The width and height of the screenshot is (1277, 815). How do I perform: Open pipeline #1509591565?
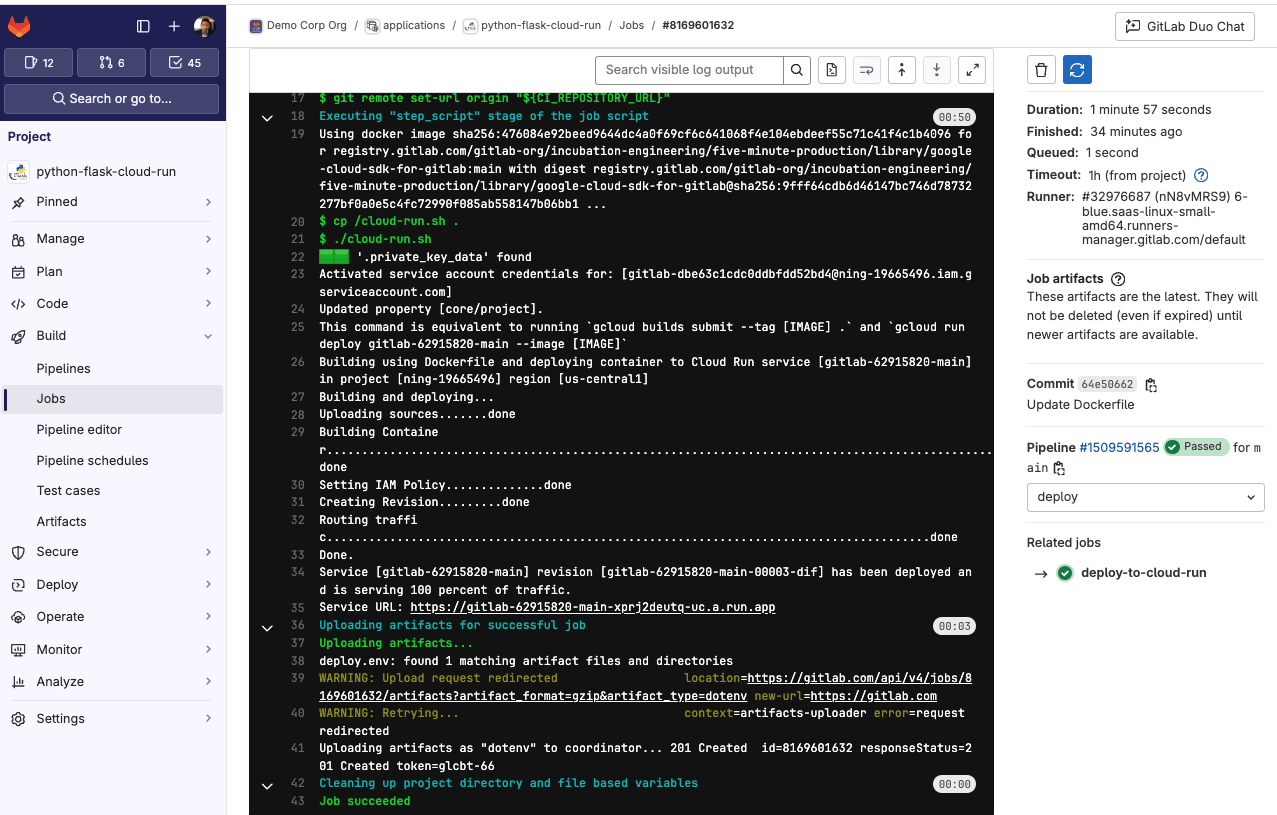click(1119, 448)
